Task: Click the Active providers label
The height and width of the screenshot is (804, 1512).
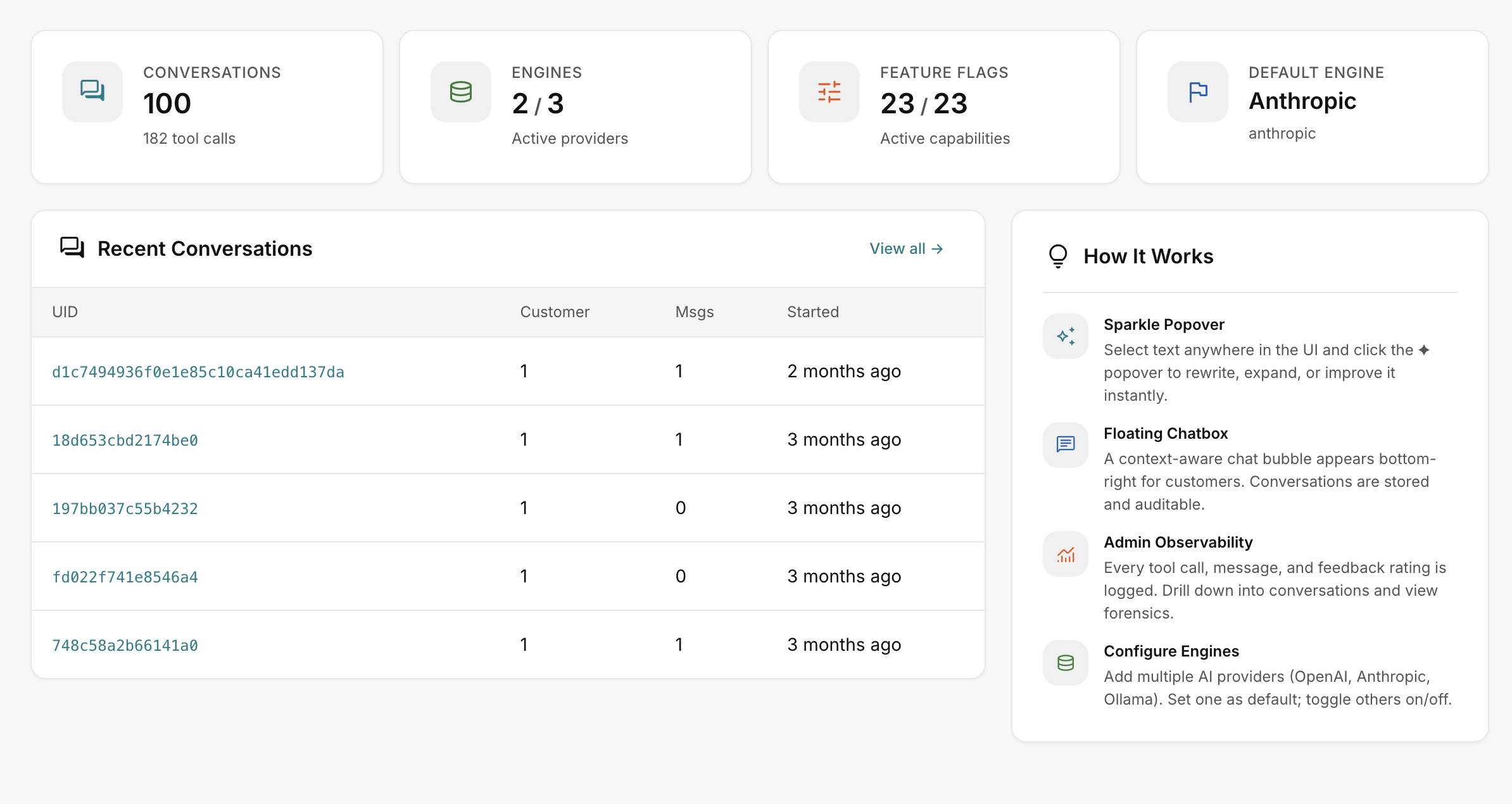Action: (570, 138)
